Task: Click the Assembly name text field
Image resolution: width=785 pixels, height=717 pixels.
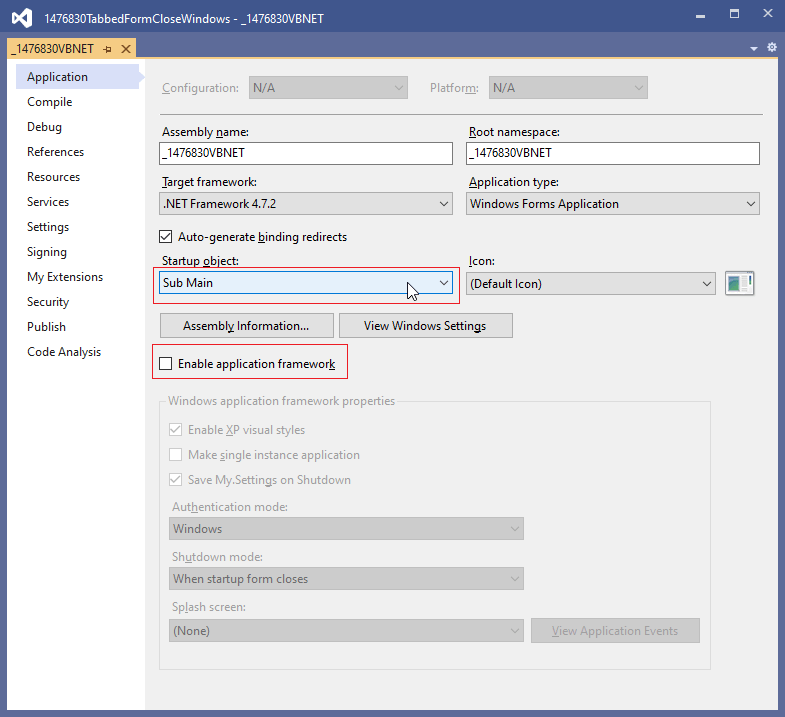Action: [306, 153]
